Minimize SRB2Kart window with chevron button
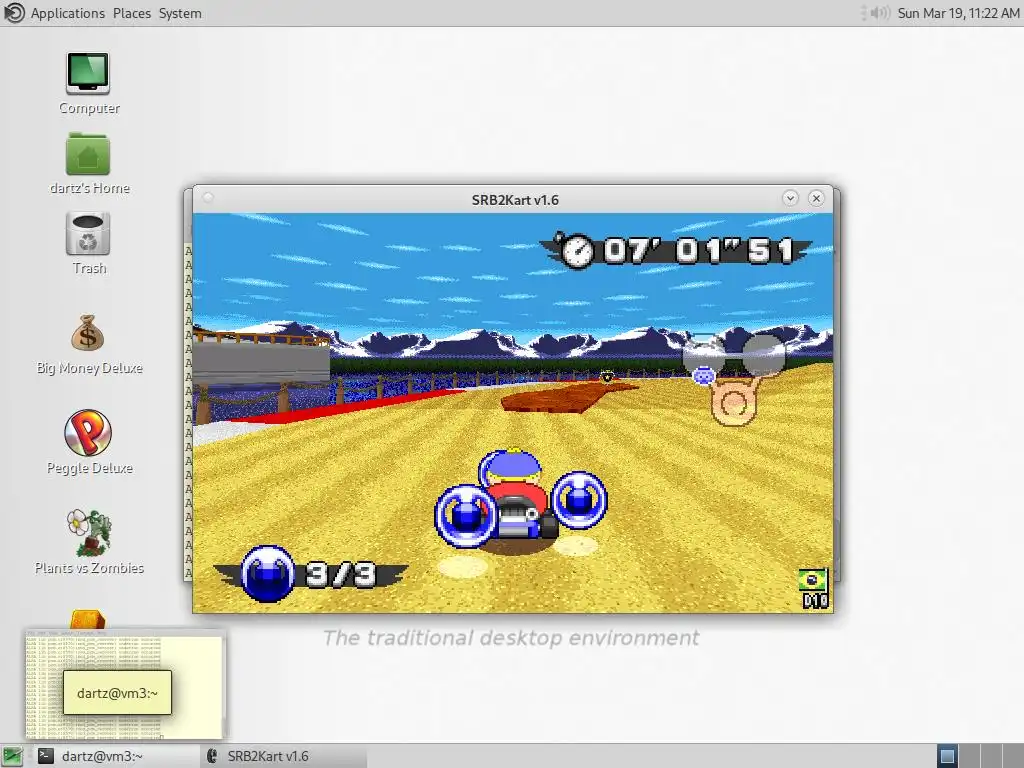 point(790,199)
